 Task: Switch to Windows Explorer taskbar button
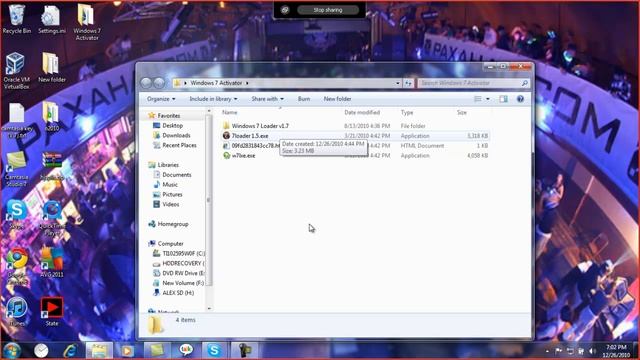point(99,351)
